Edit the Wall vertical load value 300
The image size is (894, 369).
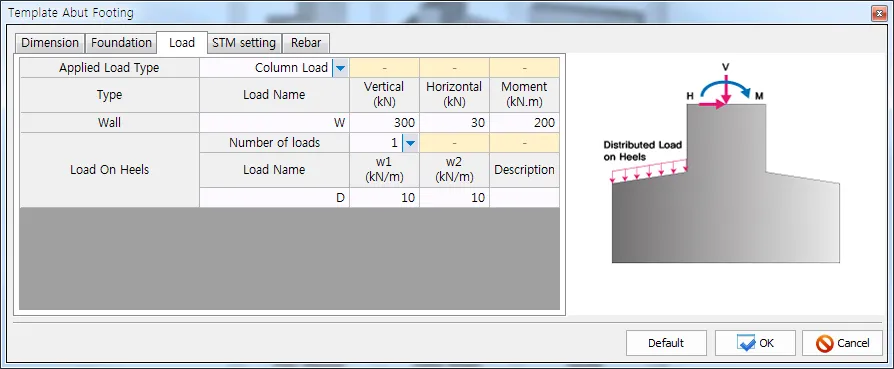click(384, 123)
